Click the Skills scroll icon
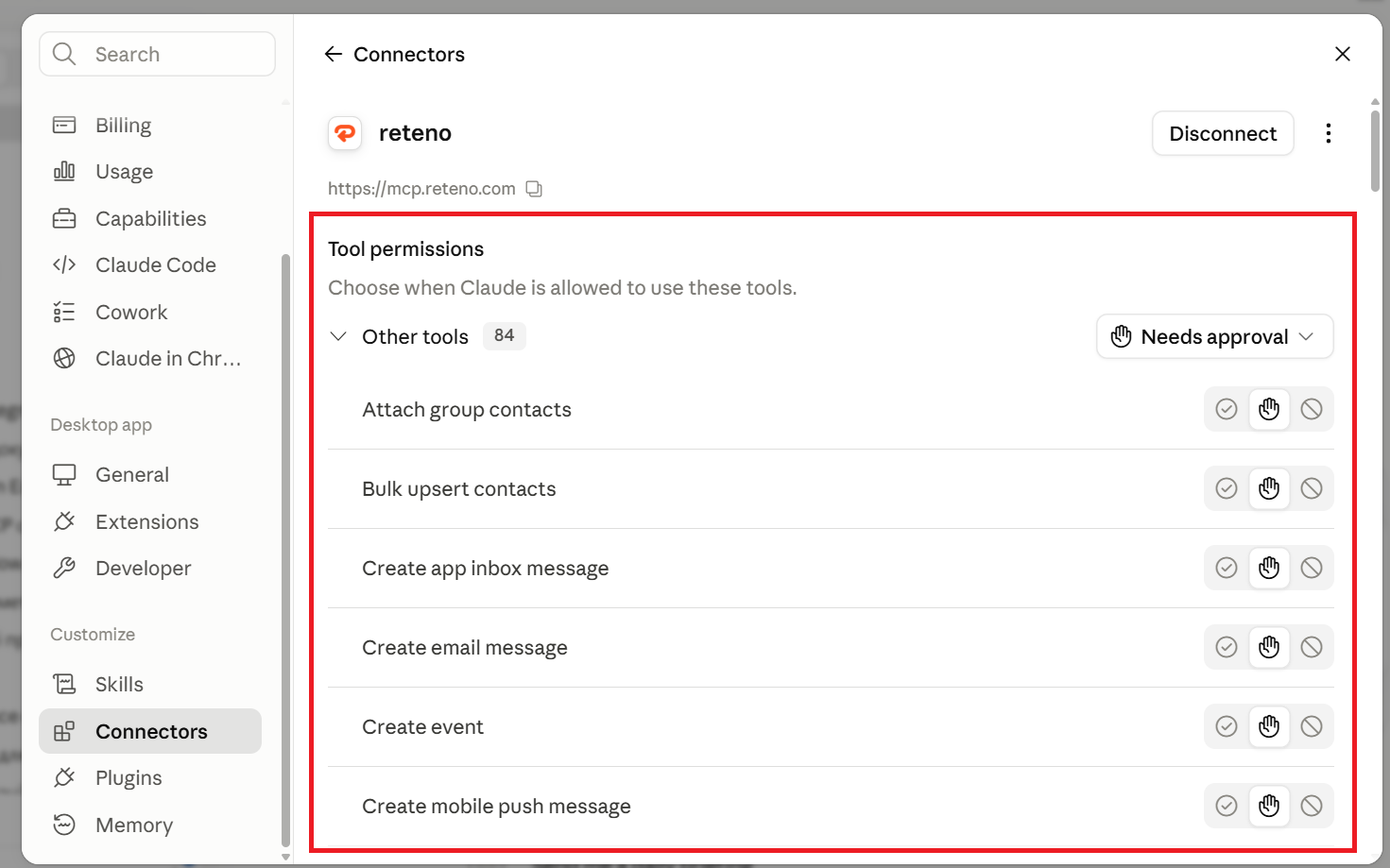Screen dimensions: 1390x868 (x=64, y=684)
